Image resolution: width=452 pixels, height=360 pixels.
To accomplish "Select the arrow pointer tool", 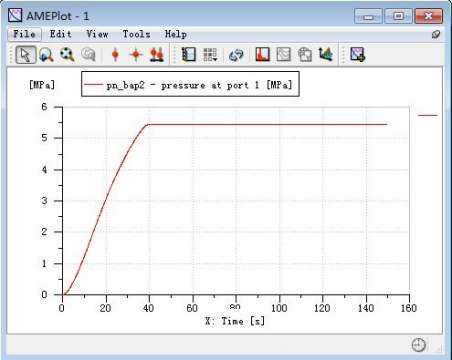I will pos(25,55).
